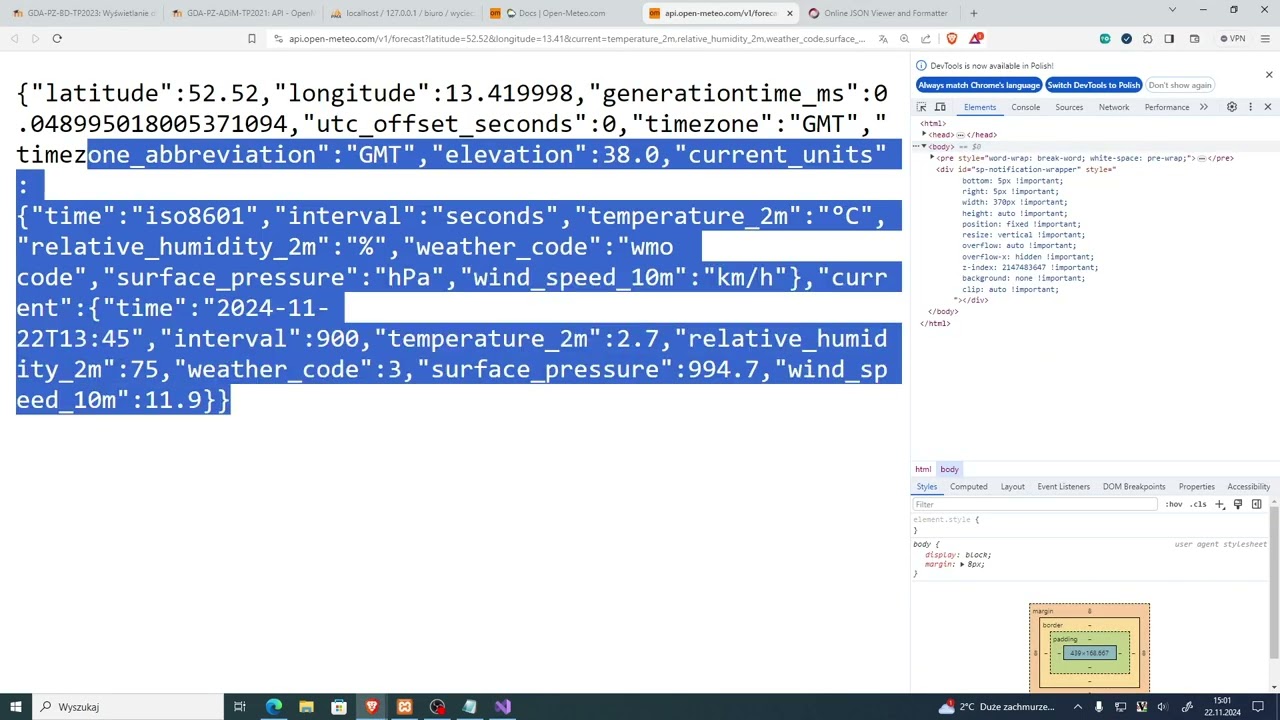Switch to the Performance tab
The height and width of the screenshot is (720, 1280).
[x=1167, y=107]
